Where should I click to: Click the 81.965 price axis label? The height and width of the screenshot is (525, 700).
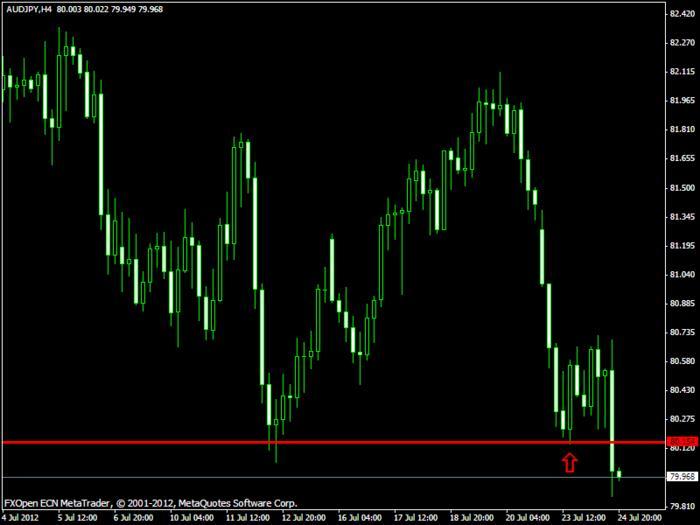coord(683,100)
